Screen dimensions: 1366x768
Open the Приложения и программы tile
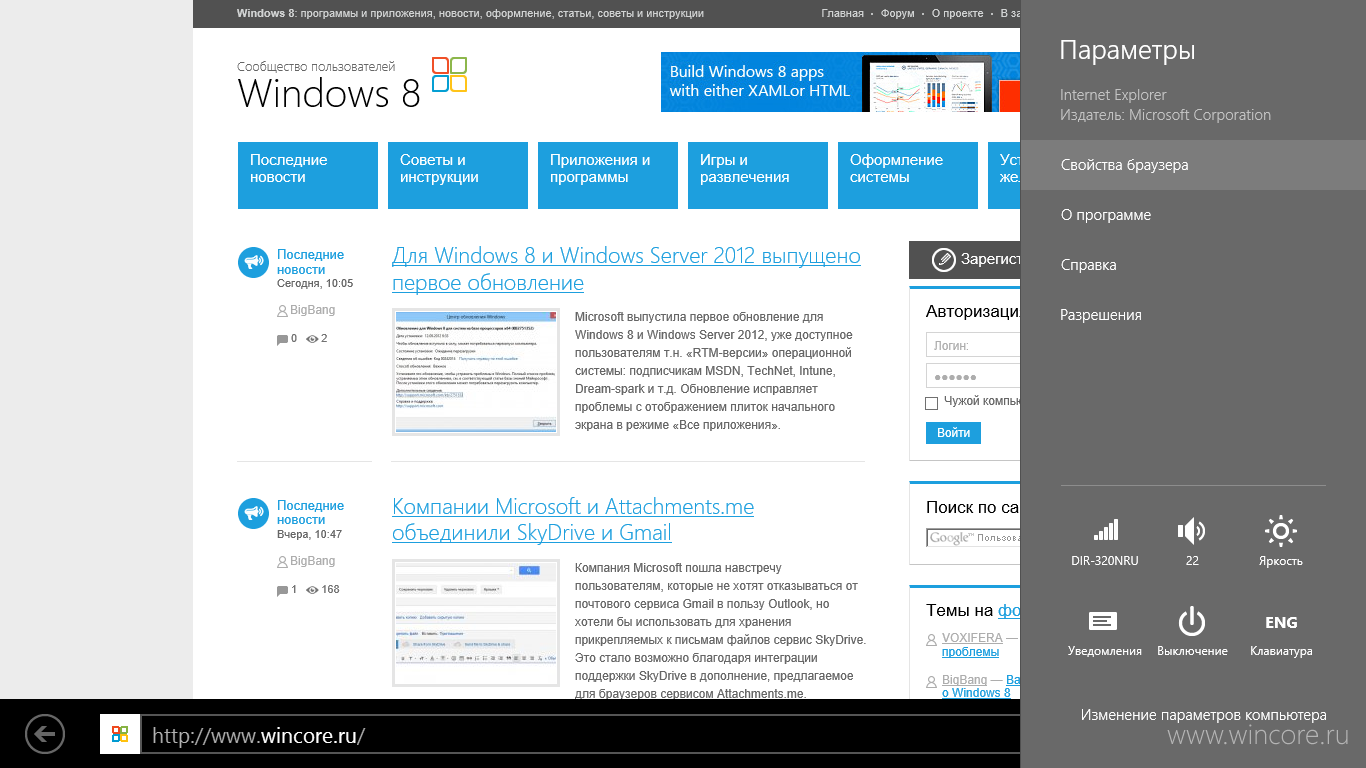tap(608, 175)
